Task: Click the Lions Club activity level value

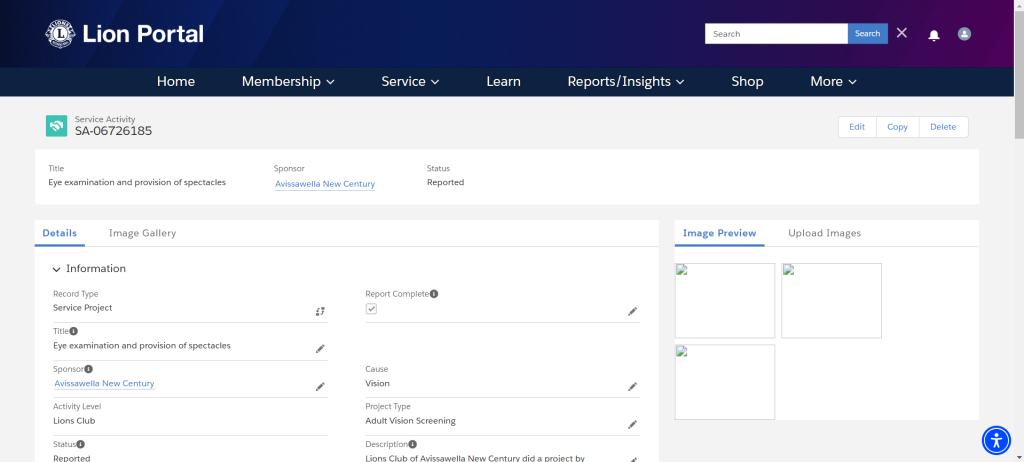Action: [74, 421]
